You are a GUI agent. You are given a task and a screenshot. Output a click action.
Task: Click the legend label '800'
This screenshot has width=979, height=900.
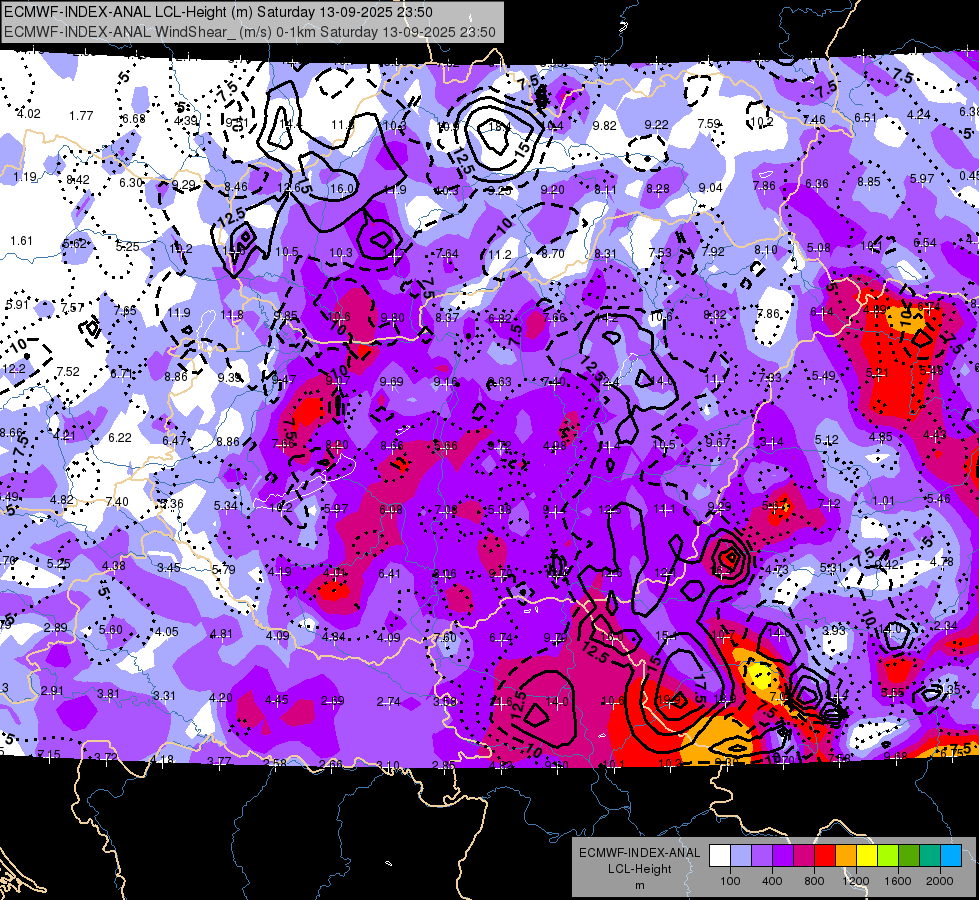click(x=814, y=881)
